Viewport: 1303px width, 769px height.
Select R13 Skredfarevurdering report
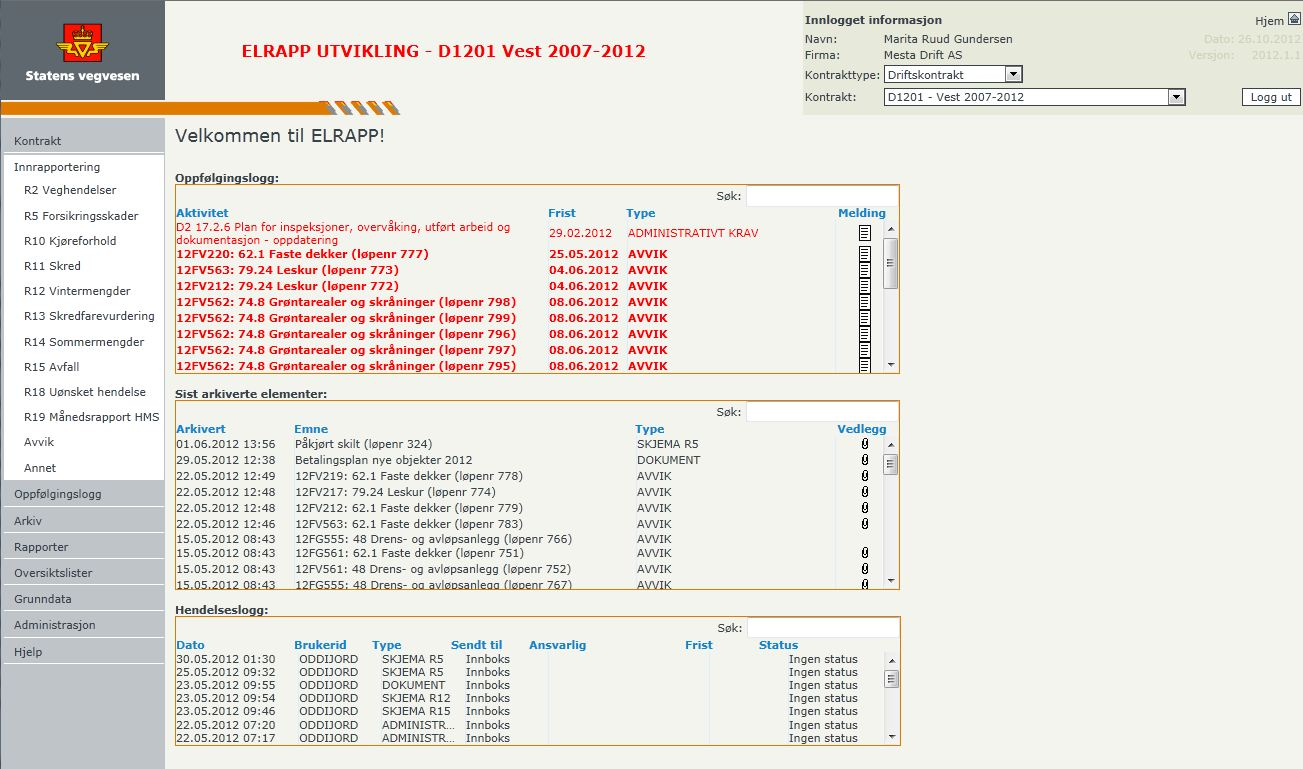point(89,316)
